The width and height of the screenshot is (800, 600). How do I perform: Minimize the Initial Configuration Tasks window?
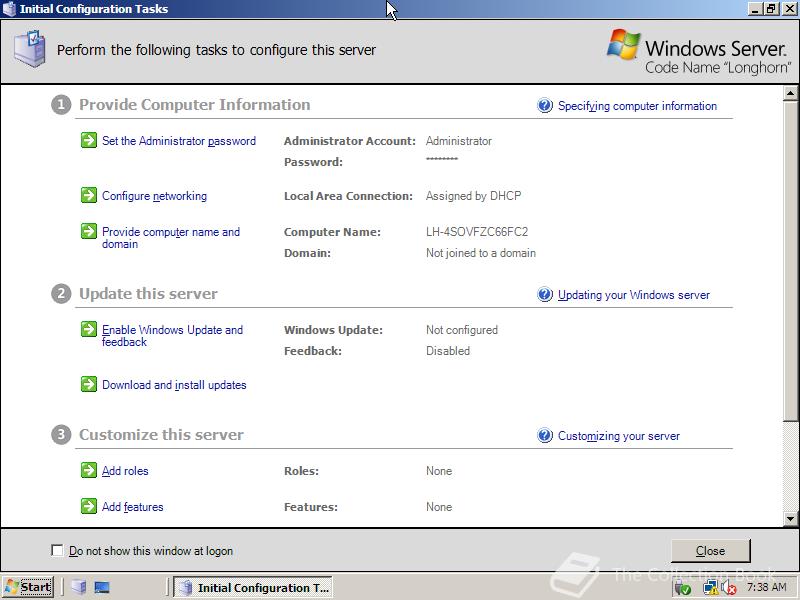coord(756,9)
